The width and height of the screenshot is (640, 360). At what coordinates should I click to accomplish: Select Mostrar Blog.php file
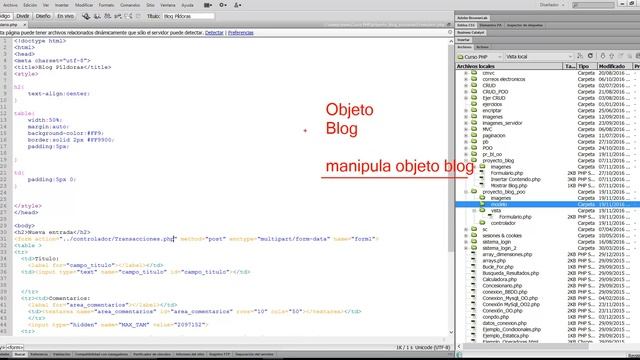(x=509, y=185)
